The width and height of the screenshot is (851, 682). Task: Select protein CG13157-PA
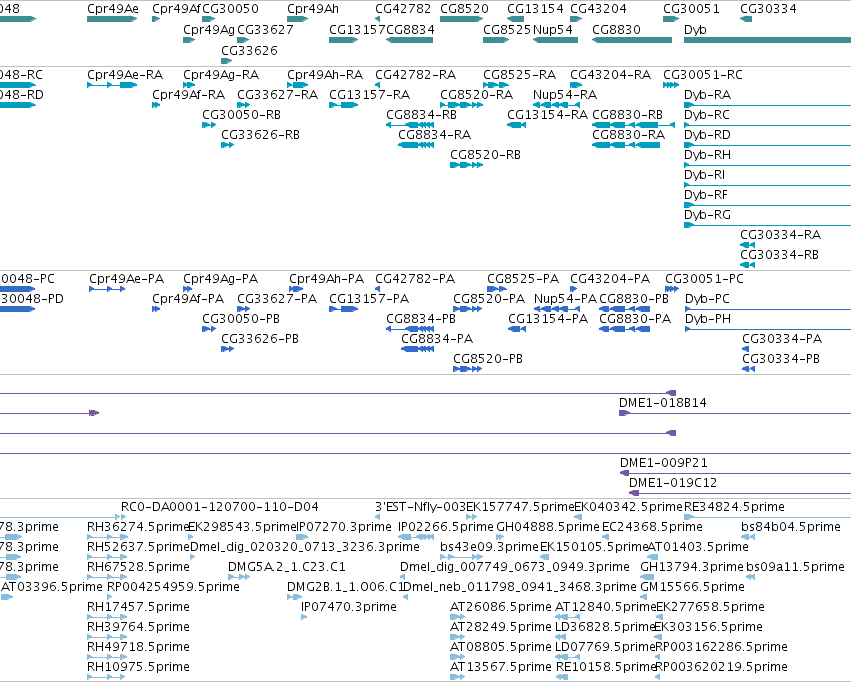point(344,309)
